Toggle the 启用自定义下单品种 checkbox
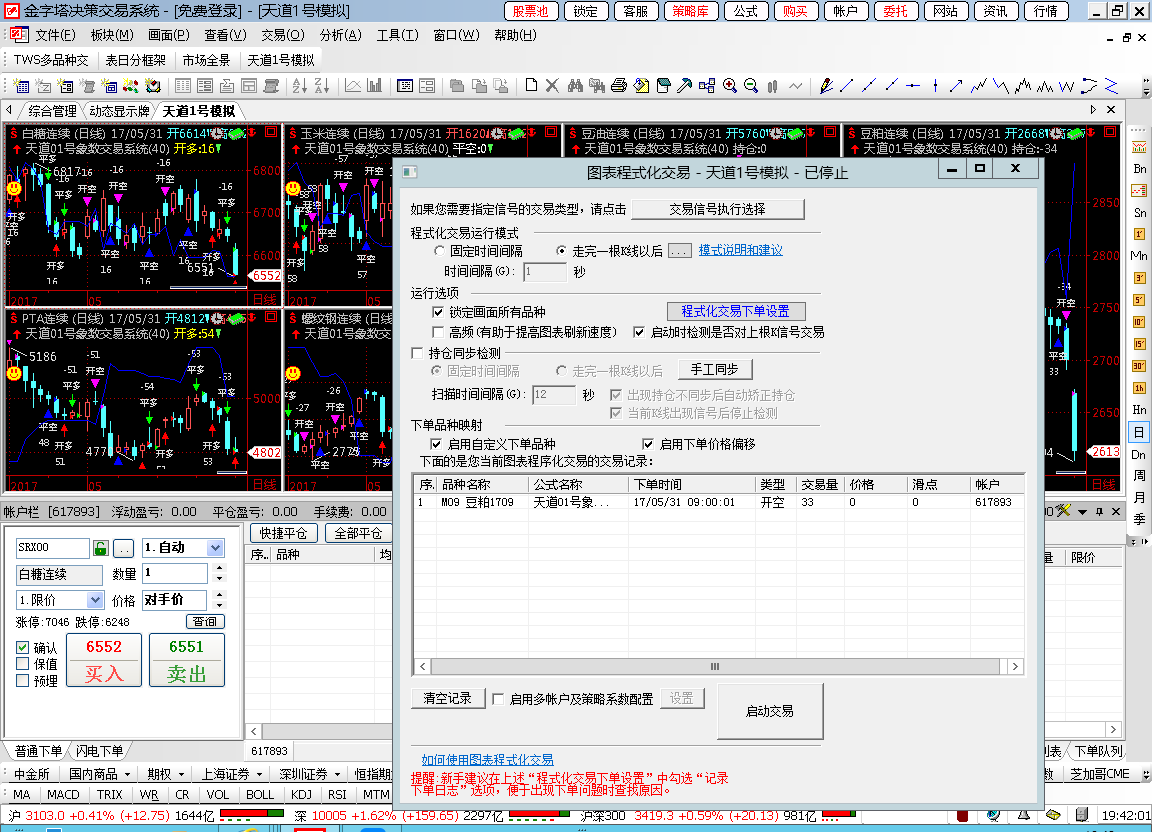 pos(436,444)
